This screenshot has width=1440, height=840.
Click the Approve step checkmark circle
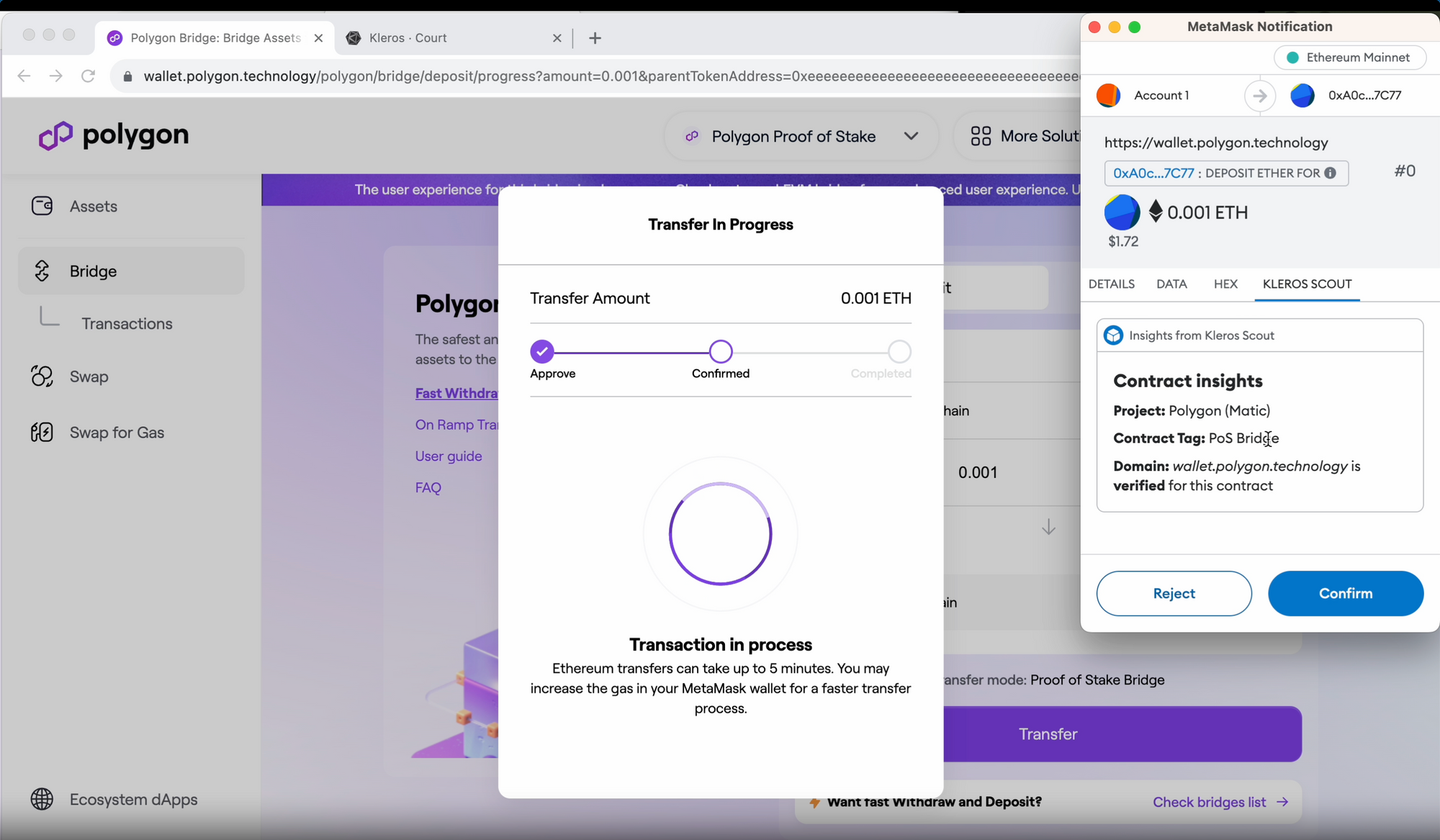(542, 351)
